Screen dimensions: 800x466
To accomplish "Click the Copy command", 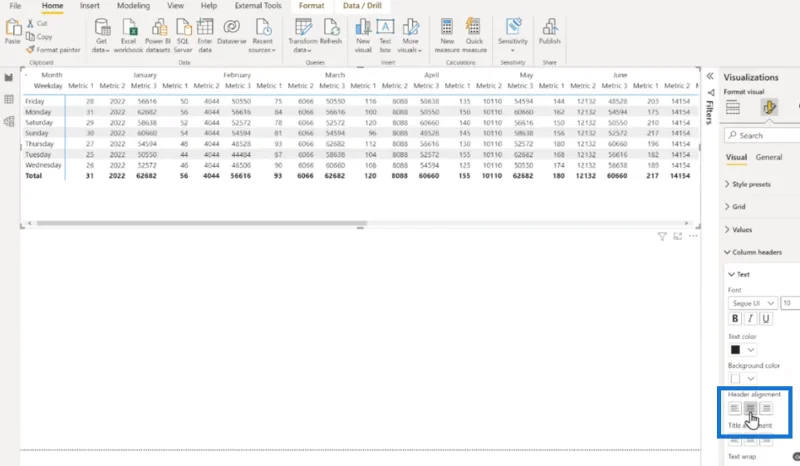I will coord(39,37).
